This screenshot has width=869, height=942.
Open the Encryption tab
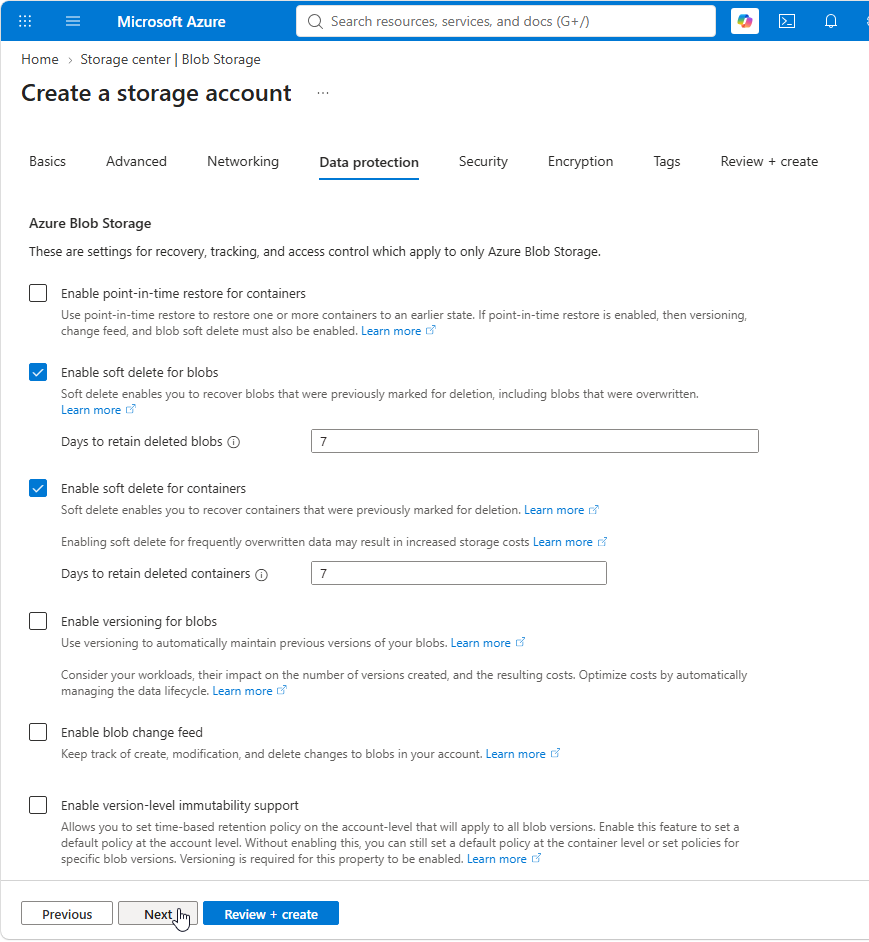[x=581, y=162]
